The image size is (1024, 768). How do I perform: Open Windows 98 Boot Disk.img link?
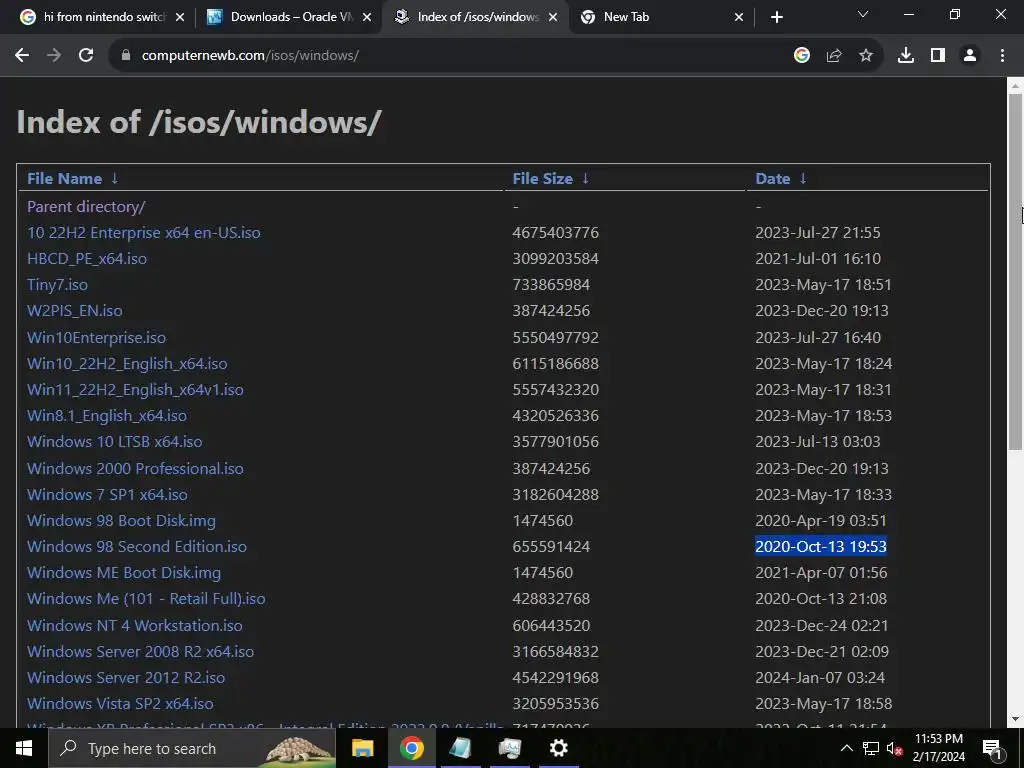click(x=121, y=520)
